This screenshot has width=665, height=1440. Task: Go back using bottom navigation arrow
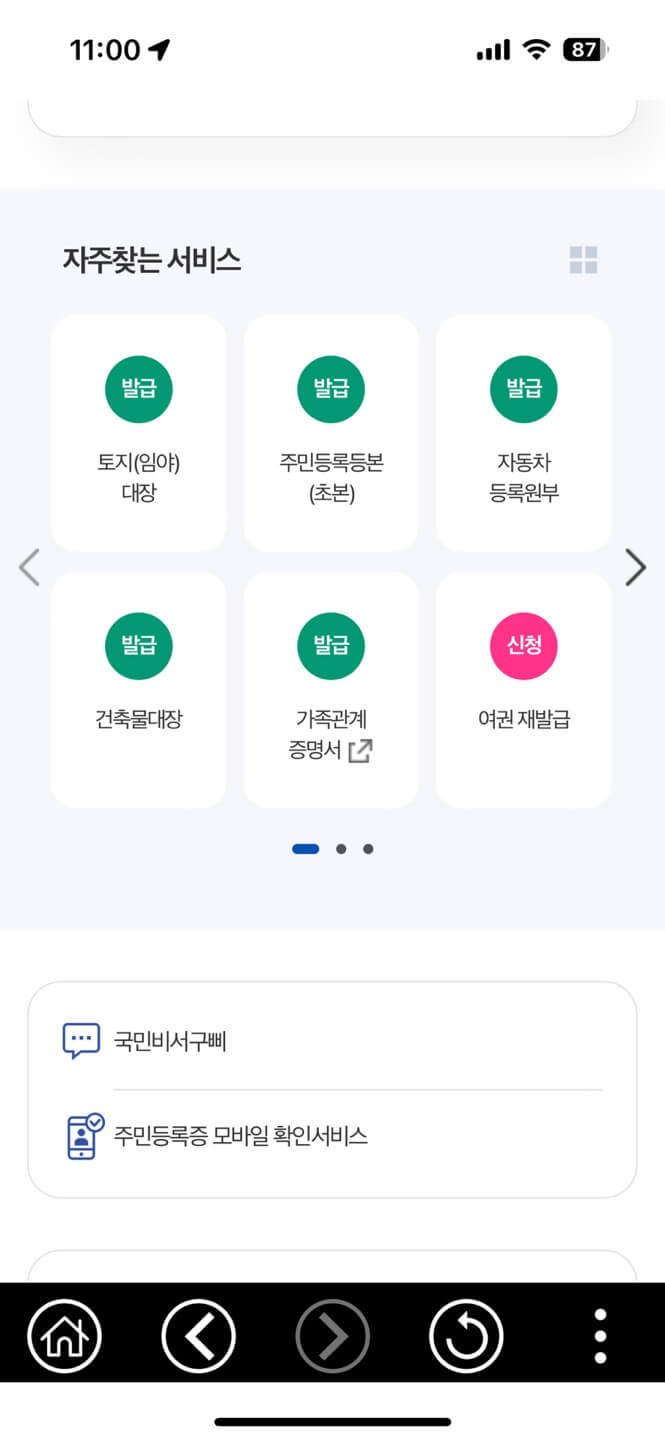(198, 1335)
